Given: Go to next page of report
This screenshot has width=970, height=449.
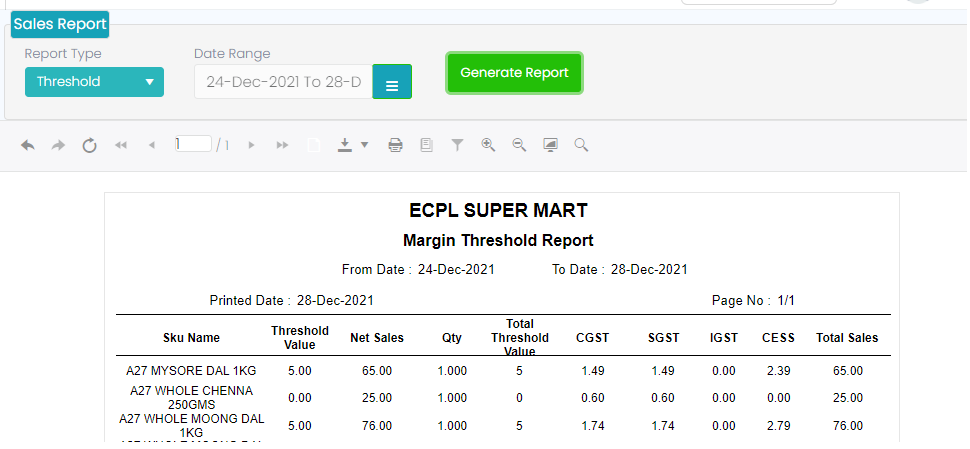Looking at the screenshot, I should [252, 146].
